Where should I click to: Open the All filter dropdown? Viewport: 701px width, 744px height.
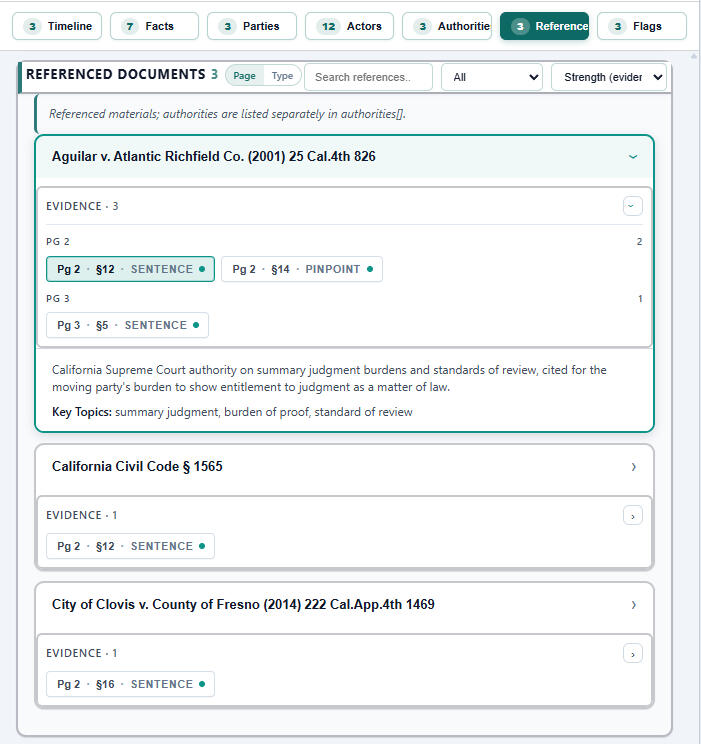point(491,77)
